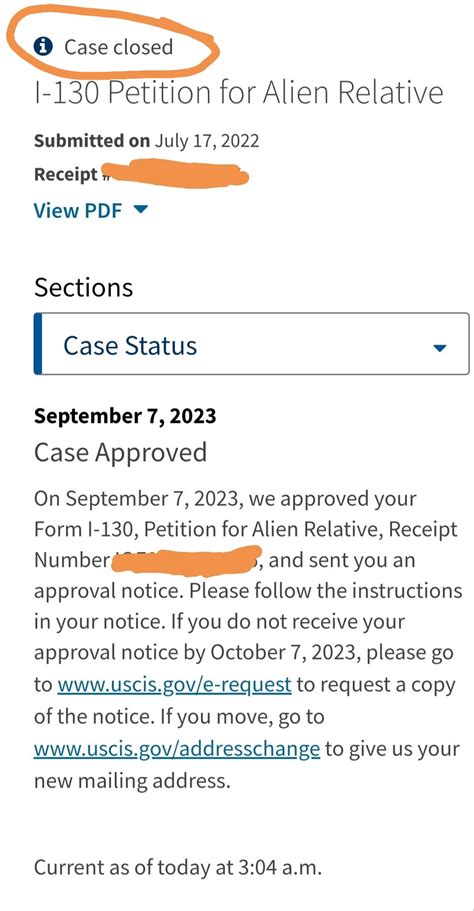Select the I-130 Petition for Alien Relative heading

coord(239,93)
